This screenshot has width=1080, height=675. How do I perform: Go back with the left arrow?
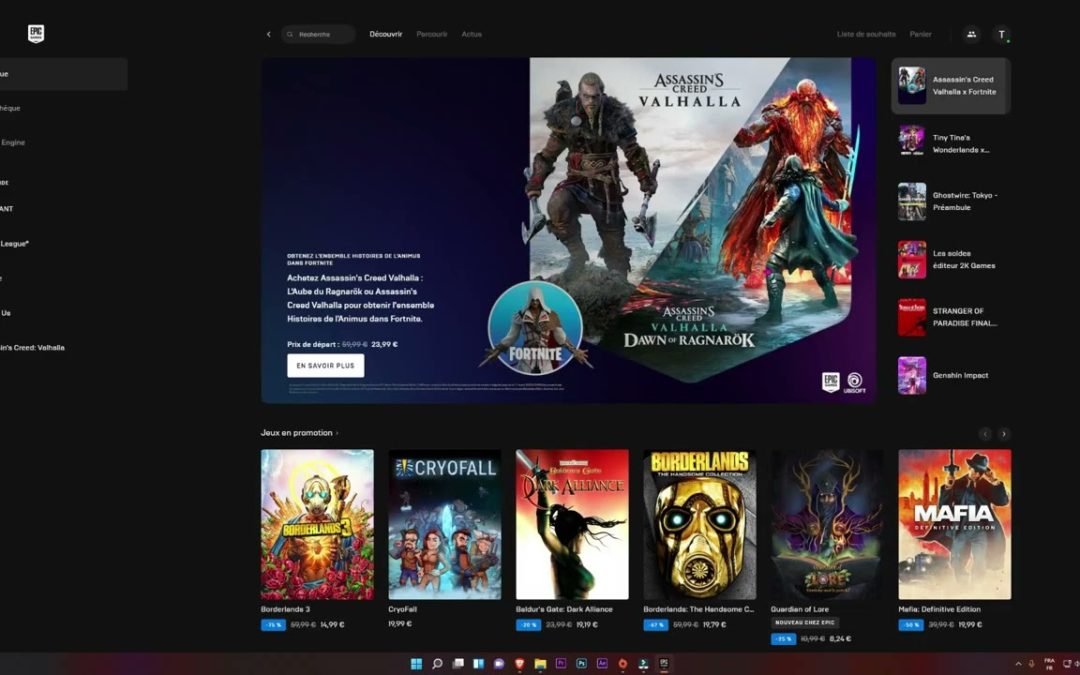click(x=269, y=34)
